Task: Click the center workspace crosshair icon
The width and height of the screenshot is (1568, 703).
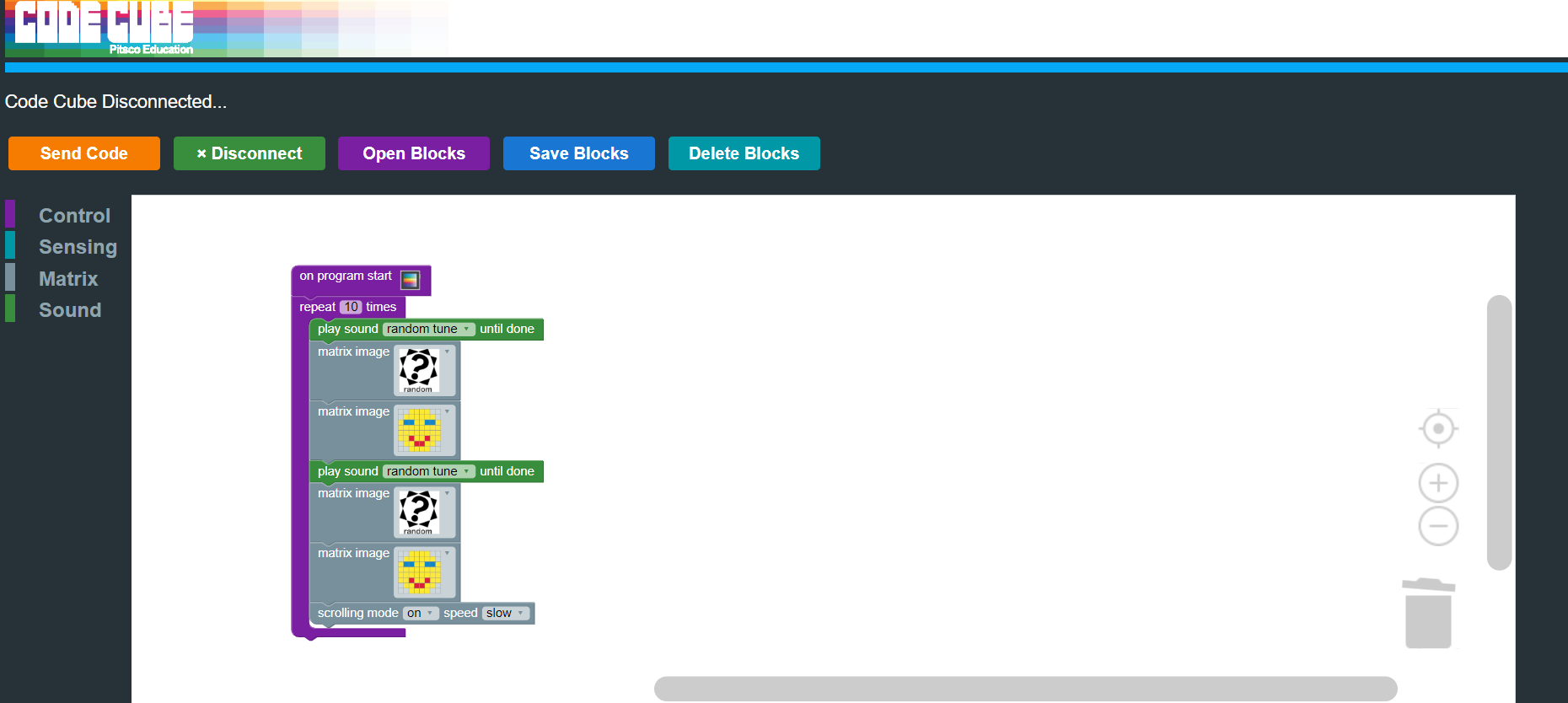Action: [1438, 429]
